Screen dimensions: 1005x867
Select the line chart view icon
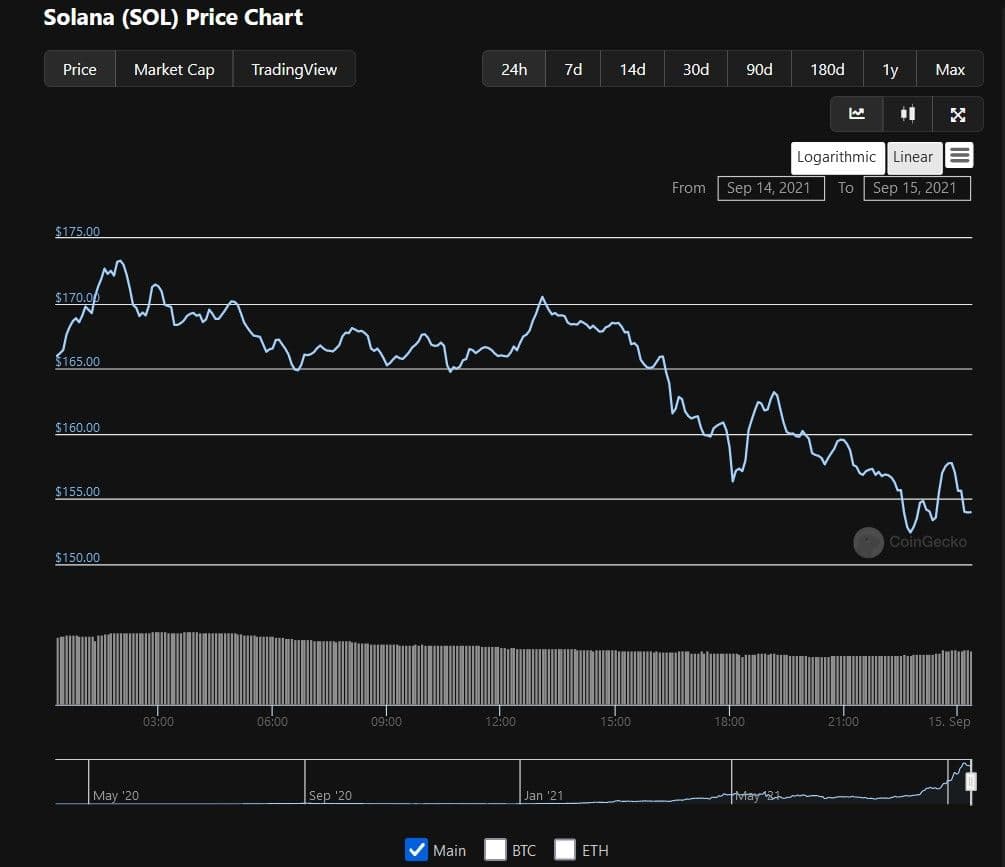pyautogui.click(x=857, y=114)
